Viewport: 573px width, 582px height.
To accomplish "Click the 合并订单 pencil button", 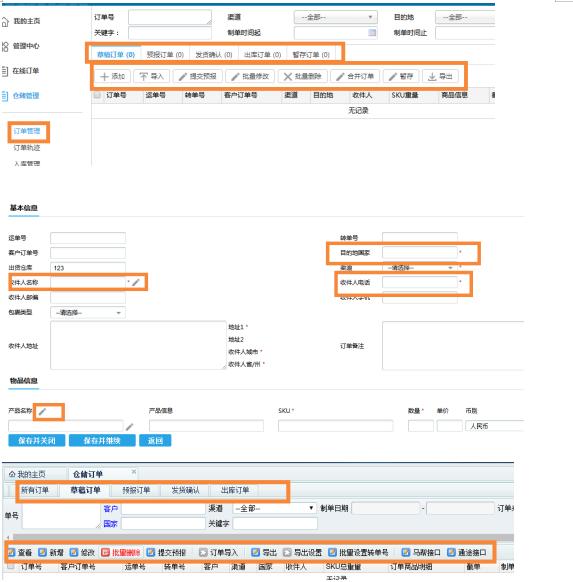I will coord(355,76).
